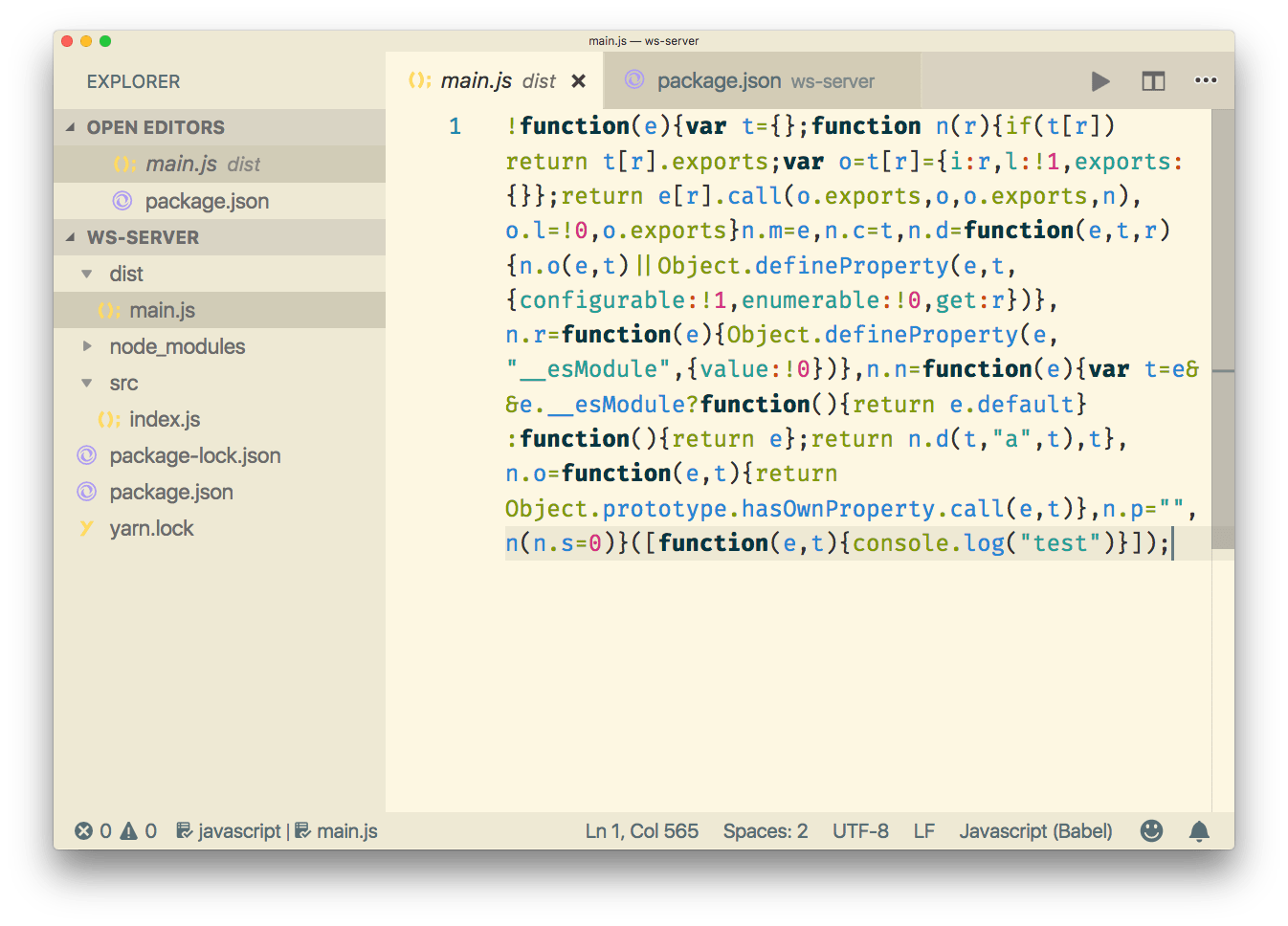Click the Run play icon in editor toolbar

tap(1100, 81)
